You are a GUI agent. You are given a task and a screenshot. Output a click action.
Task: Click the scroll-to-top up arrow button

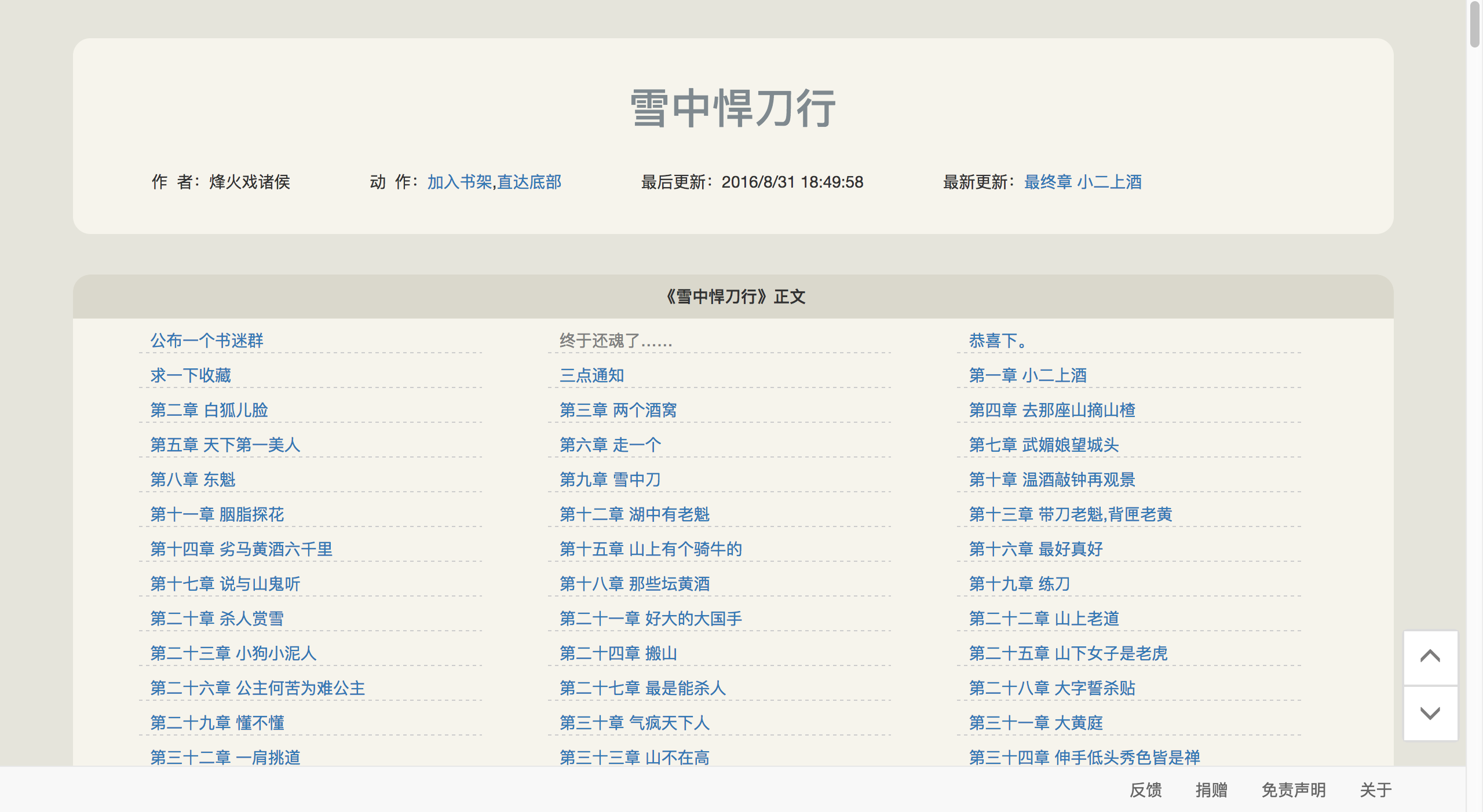coord(1430,657)
